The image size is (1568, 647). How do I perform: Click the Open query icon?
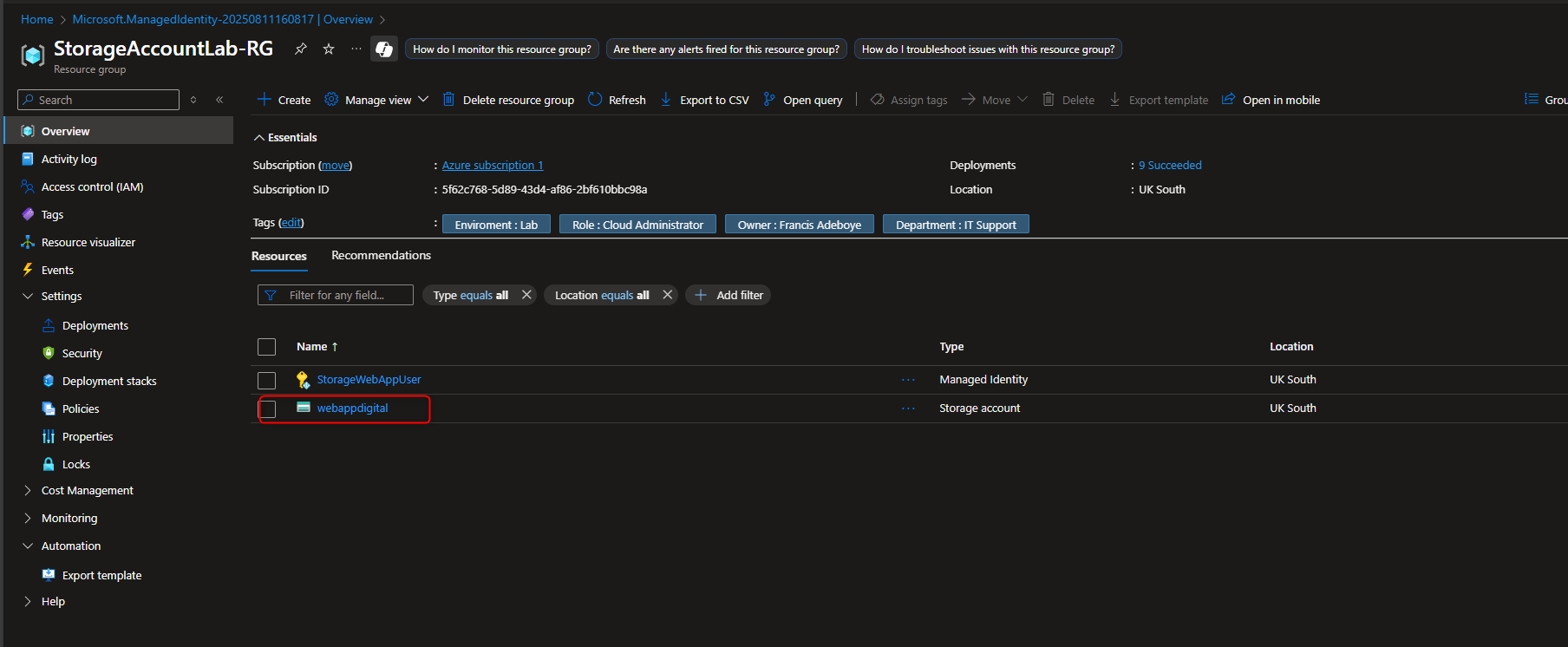(x=769, y=100)
